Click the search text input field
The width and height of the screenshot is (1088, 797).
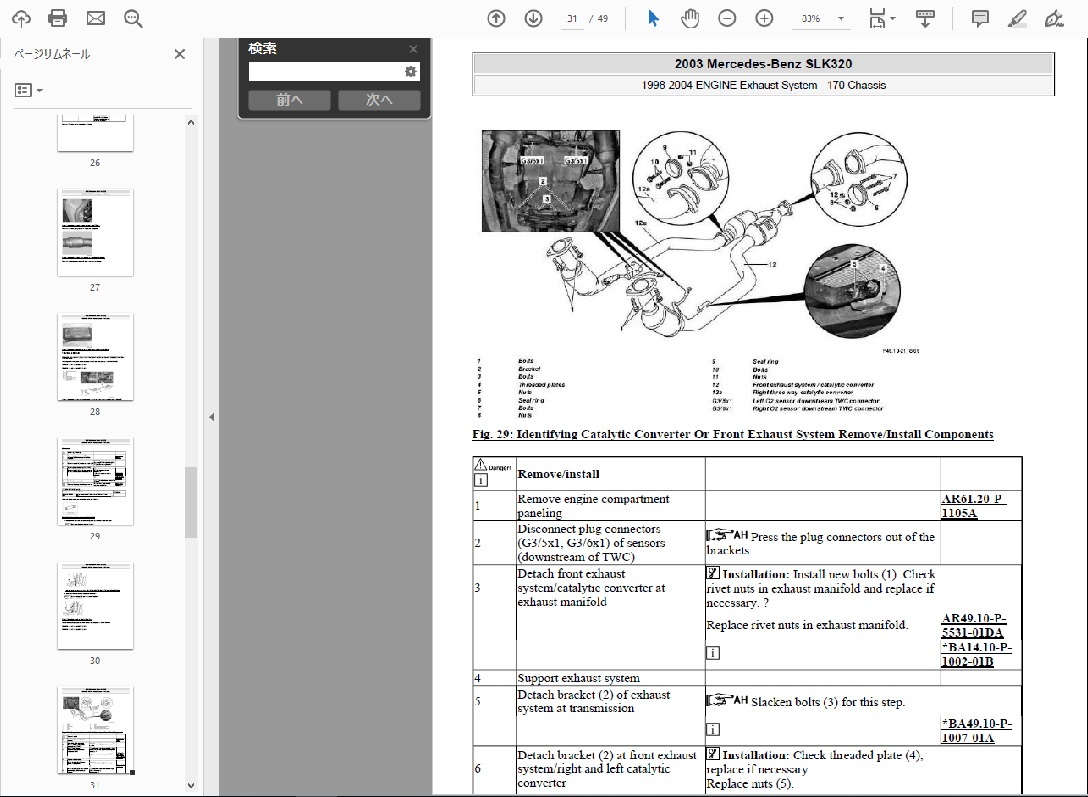326,72
